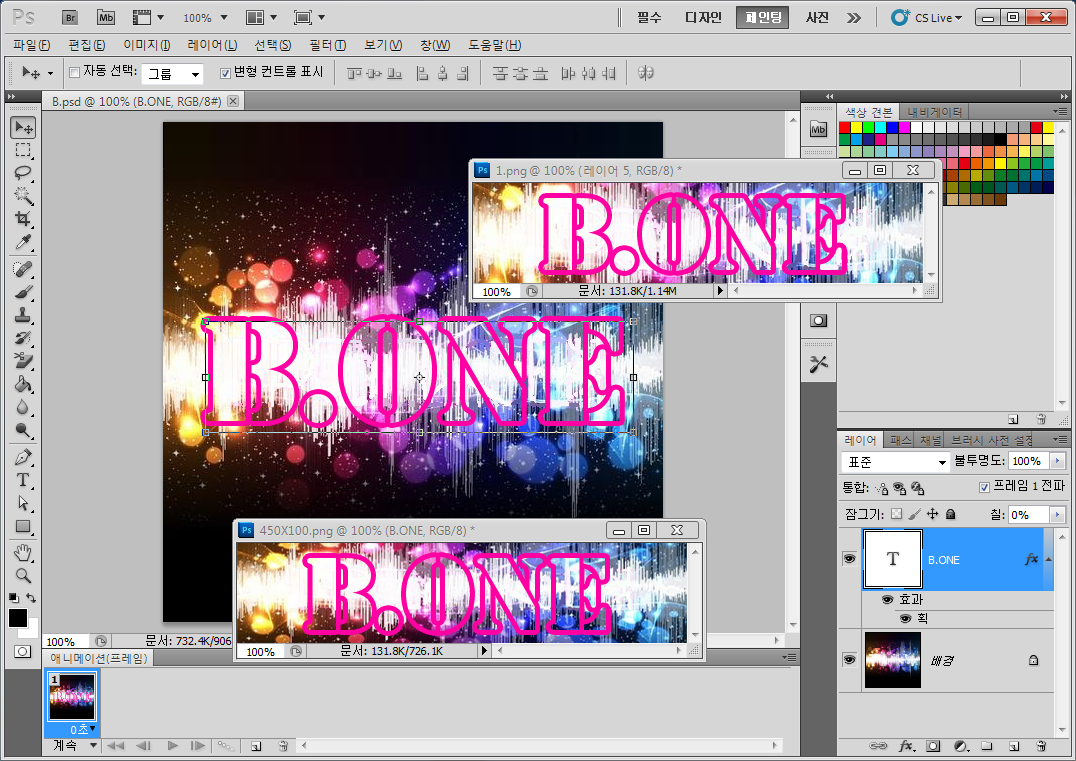Select the Magic Wand tool
Image resolution: width=1076 pixels, height=761 pixels.
click(23, 196)
